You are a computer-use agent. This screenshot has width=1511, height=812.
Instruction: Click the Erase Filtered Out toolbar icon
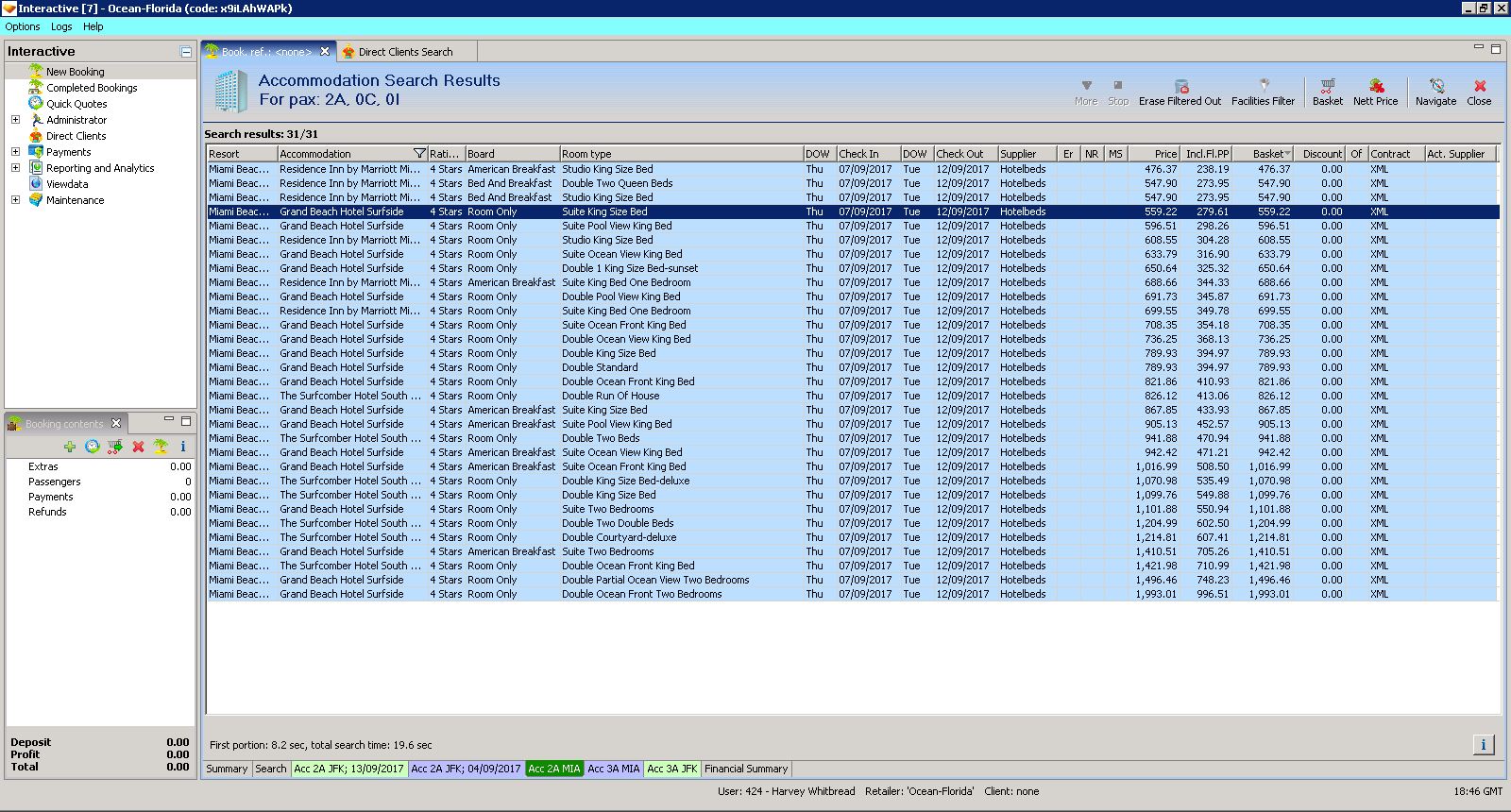(x=1180, y=87)
